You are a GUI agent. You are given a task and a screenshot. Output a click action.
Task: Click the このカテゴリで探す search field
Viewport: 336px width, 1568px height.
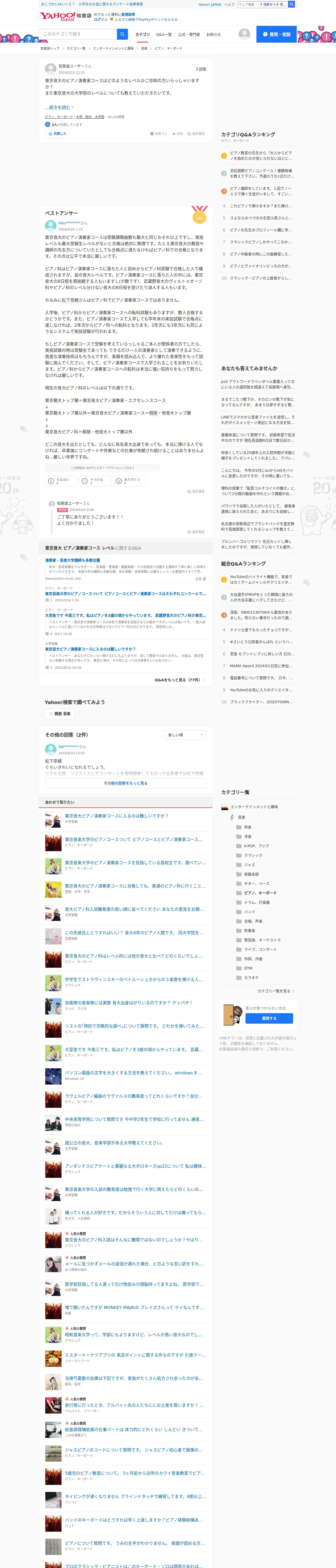coord(77,34)
